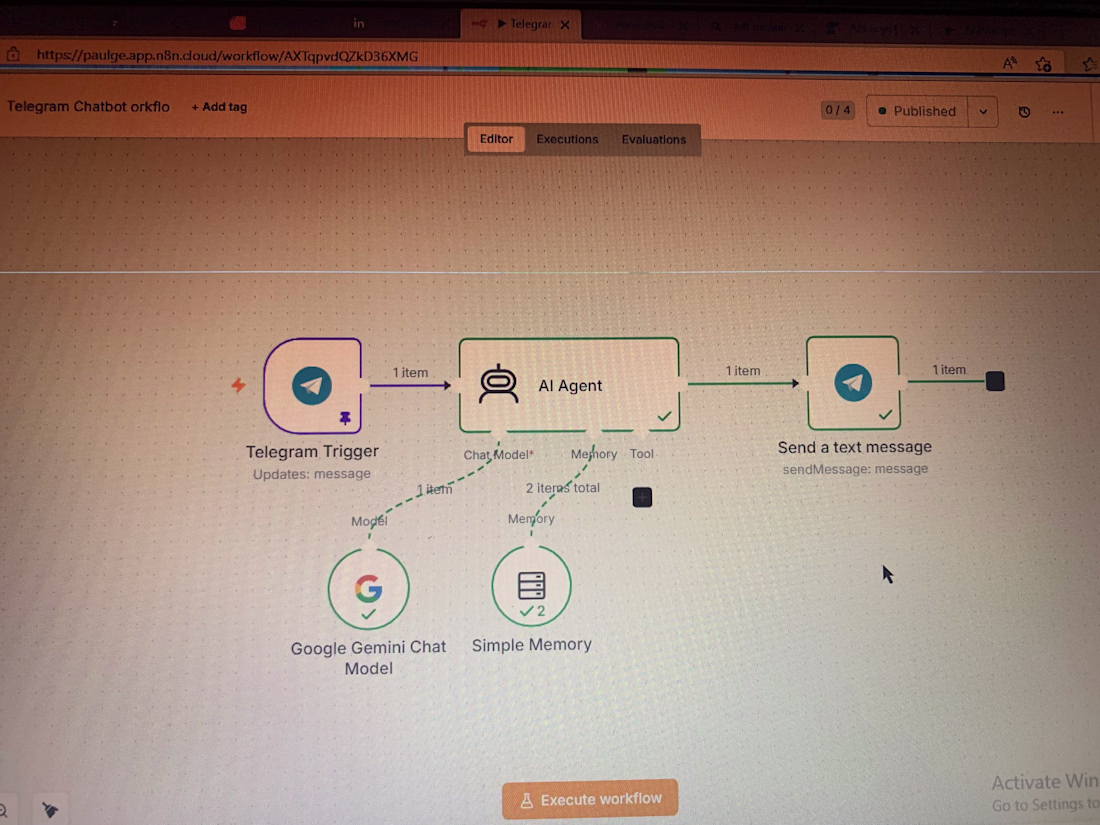This screenshot has height=825, width=1100.
Task: Click the green check on AI Agent
Action: coord(664,416)
